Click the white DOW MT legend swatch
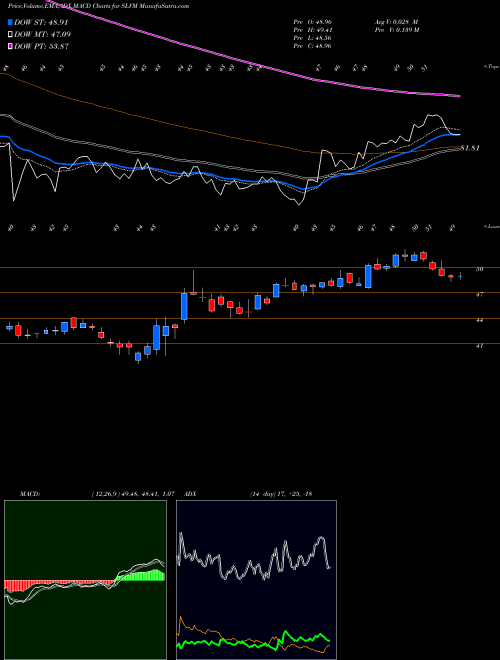 [11, 35]
